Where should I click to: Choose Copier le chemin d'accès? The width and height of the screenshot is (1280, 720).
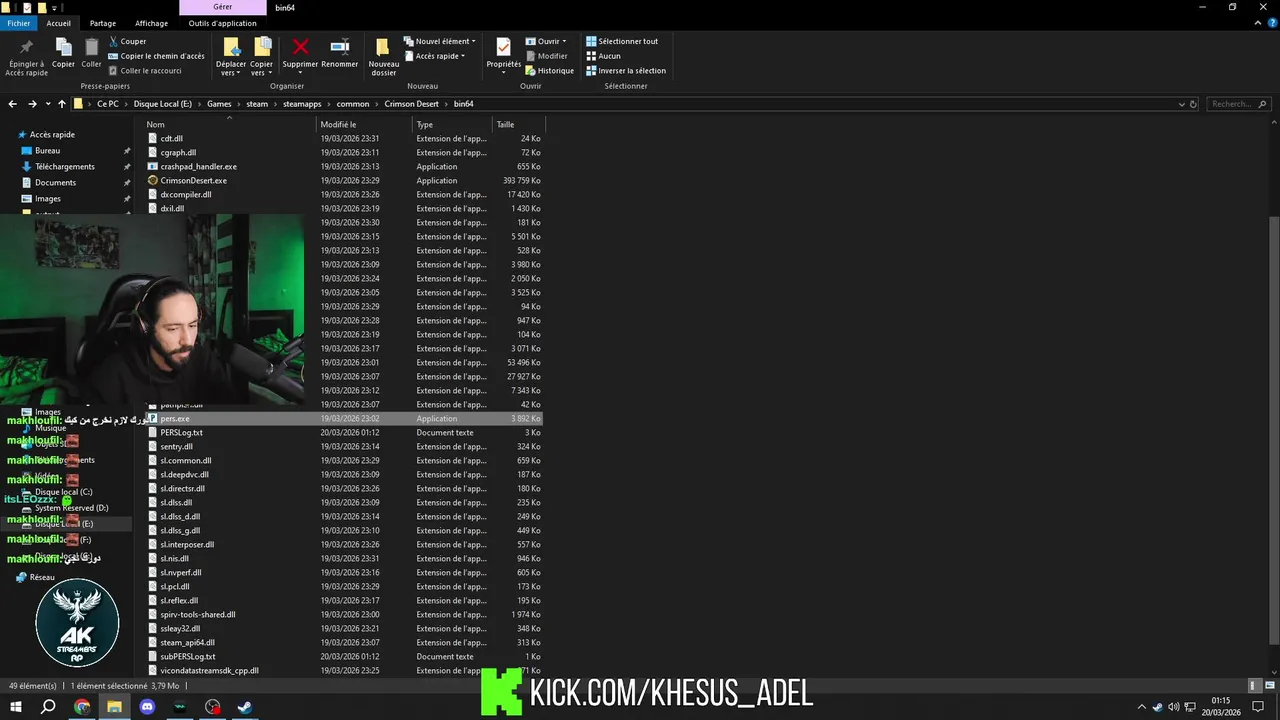tap(156, 56)
